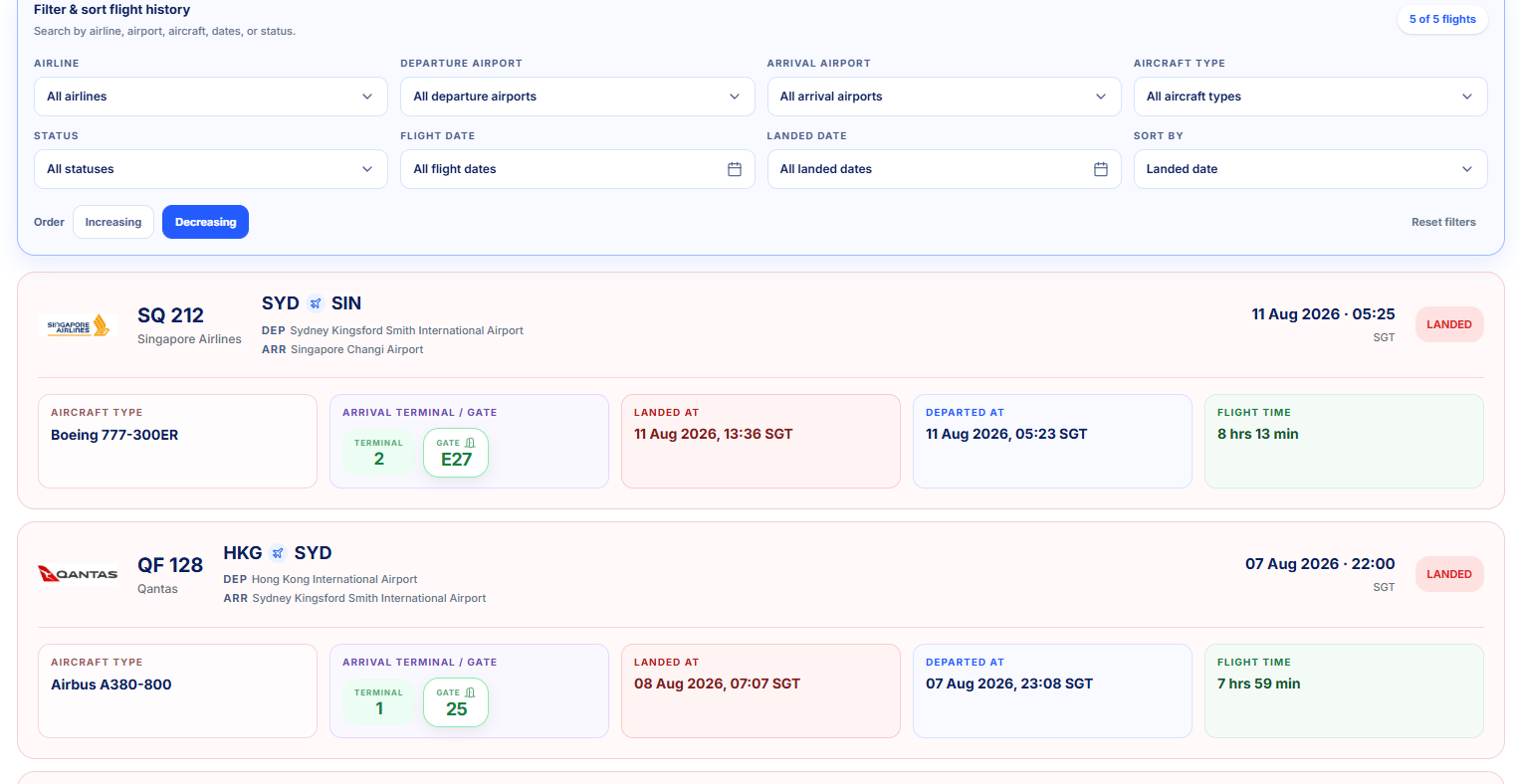Image resolution: width=1520 pixels, height=784 pixels.
Task: Click departed time 11 Aug 2026, 05:23 SGT
Action: pyautogui.click(x=1006, y=434)
